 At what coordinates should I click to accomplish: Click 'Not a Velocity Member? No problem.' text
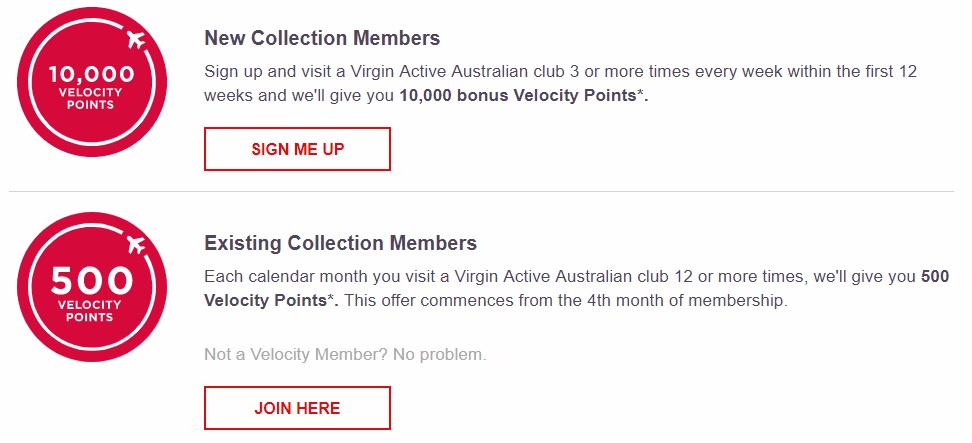(345, 354)
